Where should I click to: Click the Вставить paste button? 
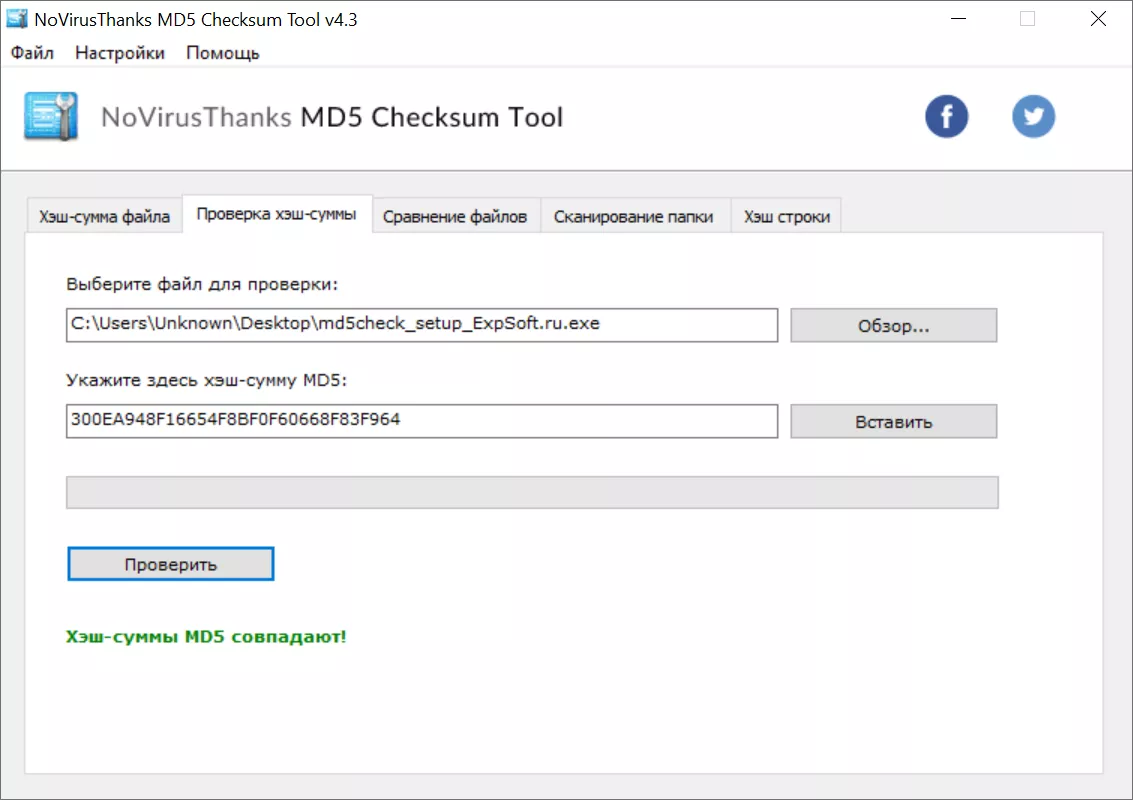894,421
